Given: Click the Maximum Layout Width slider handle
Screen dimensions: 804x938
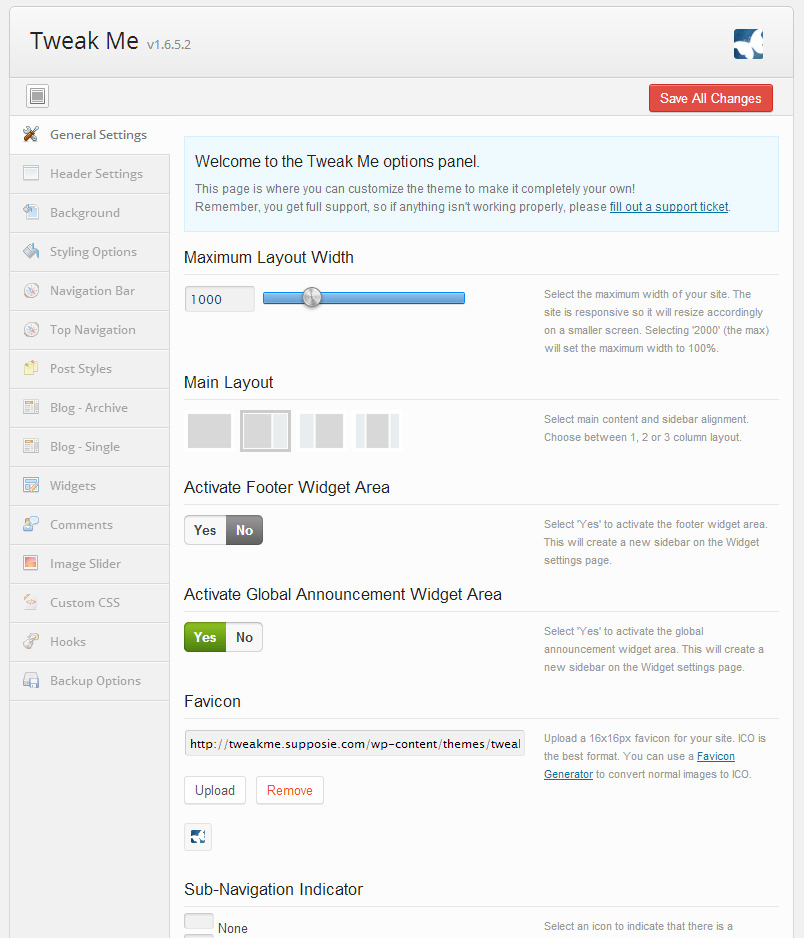Looking at the screenshot, I should coord(312,298).
